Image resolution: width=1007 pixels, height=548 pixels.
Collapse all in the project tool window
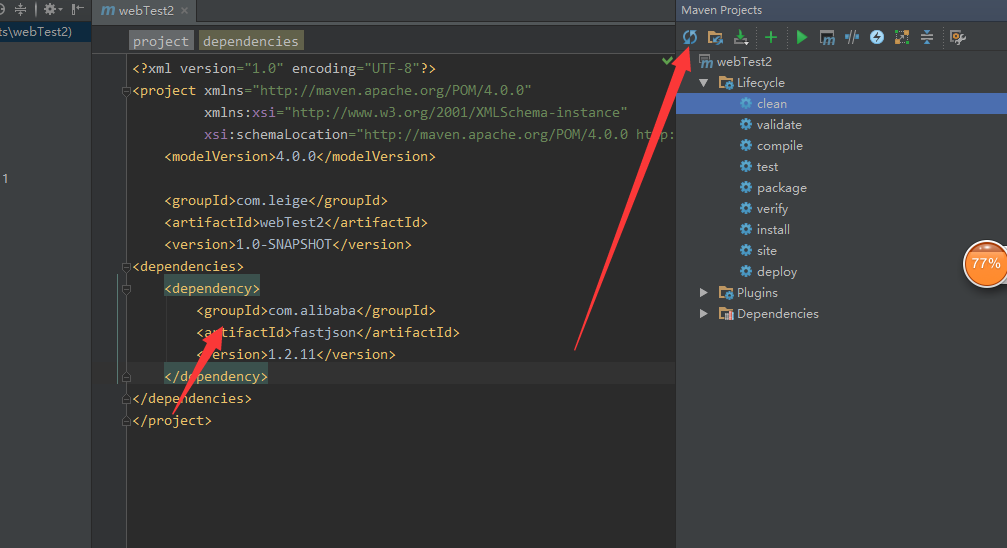coord(21,9)
